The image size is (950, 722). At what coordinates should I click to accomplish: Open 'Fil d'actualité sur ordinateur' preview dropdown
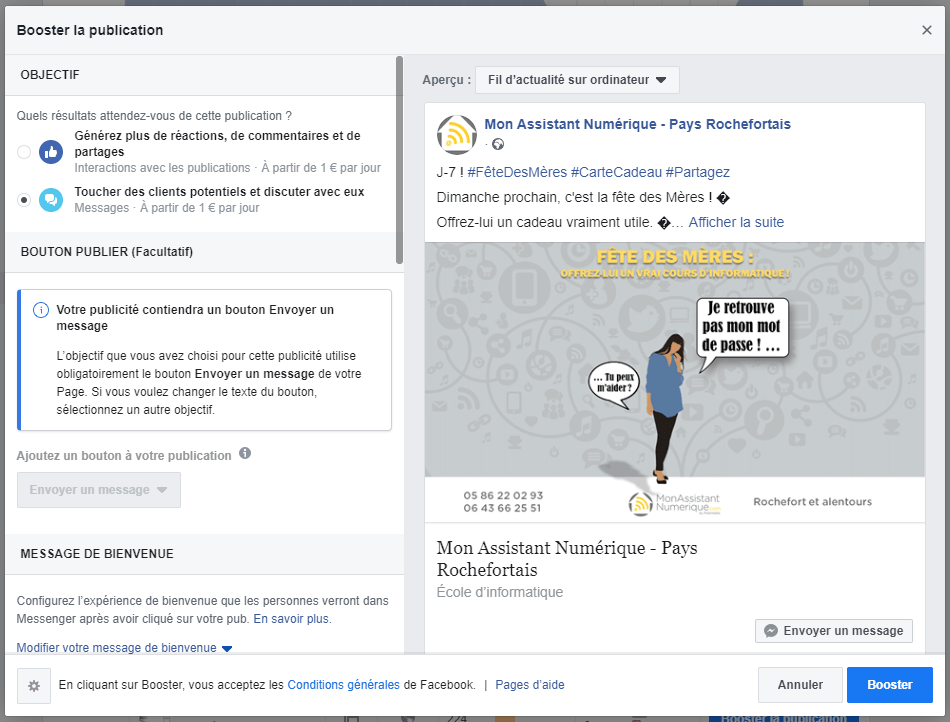(x=577, y=80)
